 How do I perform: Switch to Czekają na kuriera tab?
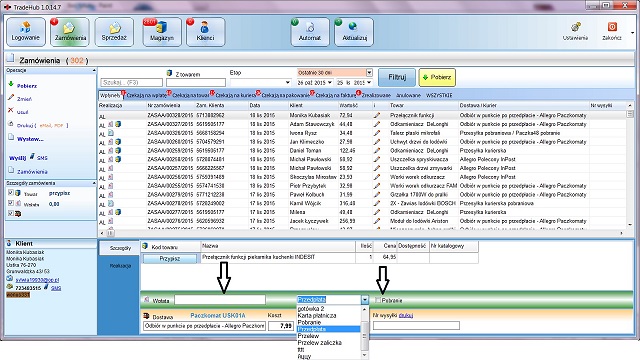tap(235, 95)
